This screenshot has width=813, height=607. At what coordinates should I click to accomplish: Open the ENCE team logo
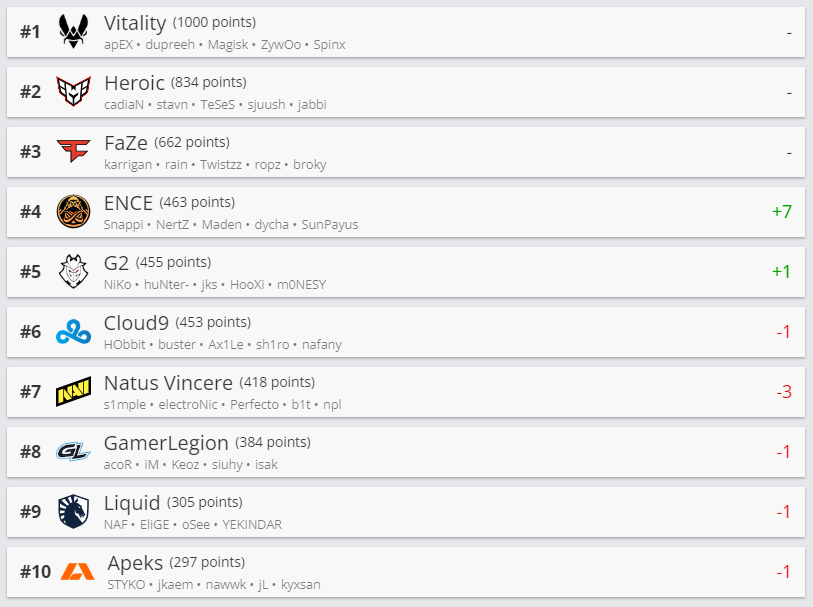[73, 212]
